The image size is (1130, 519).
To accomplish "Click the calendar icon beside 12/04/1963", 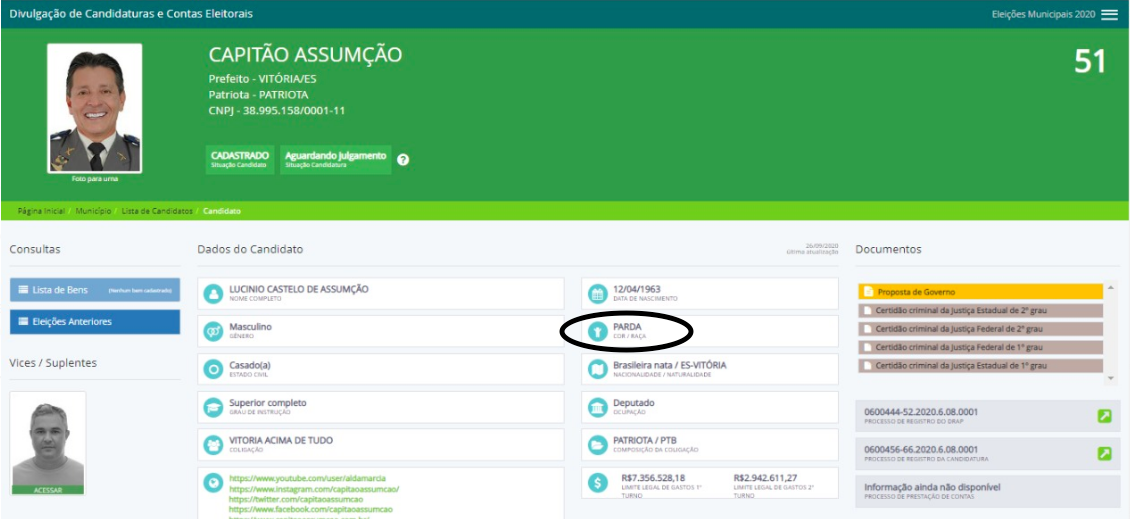I will tap(597, 294).
